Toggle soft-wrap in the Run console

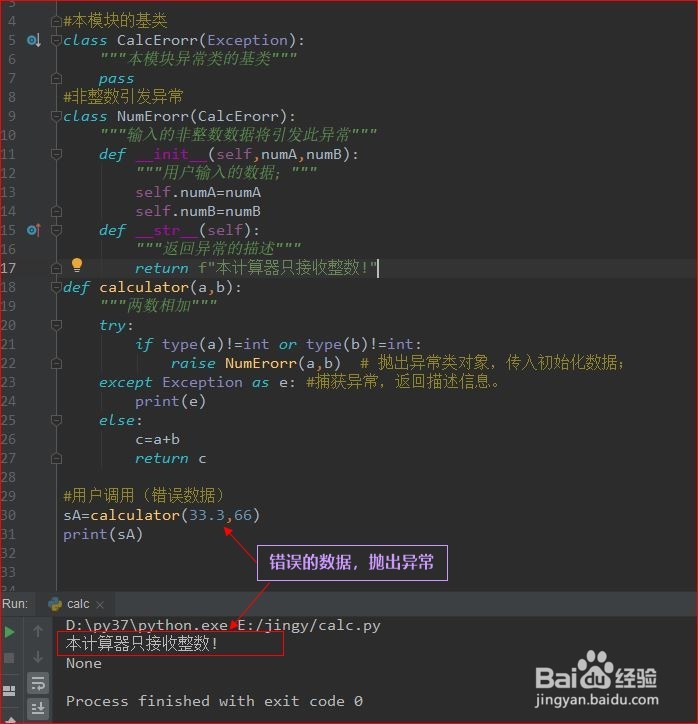[38, 682]
